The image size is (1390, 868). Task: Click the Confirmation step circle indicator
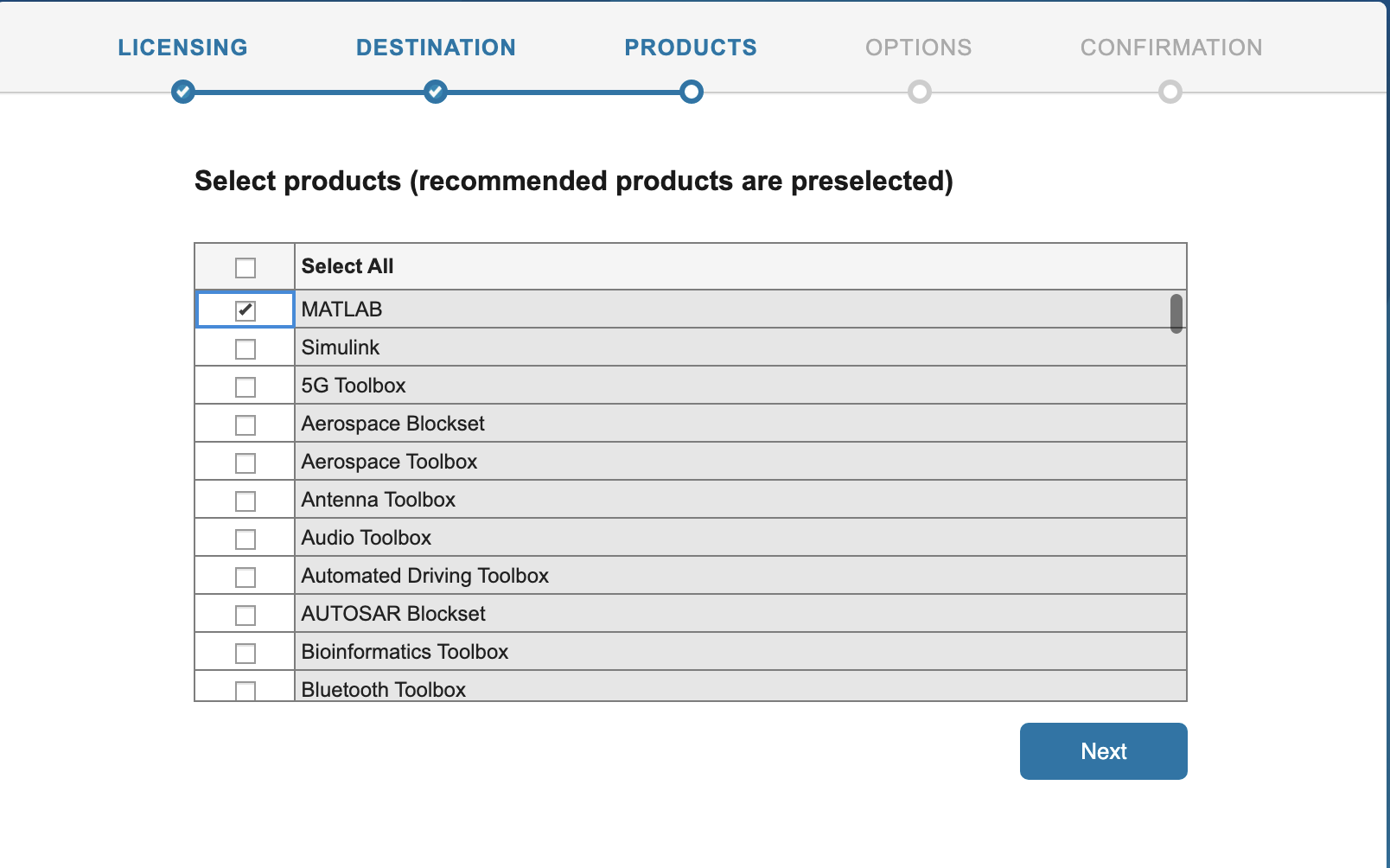tap(1170, 92)
